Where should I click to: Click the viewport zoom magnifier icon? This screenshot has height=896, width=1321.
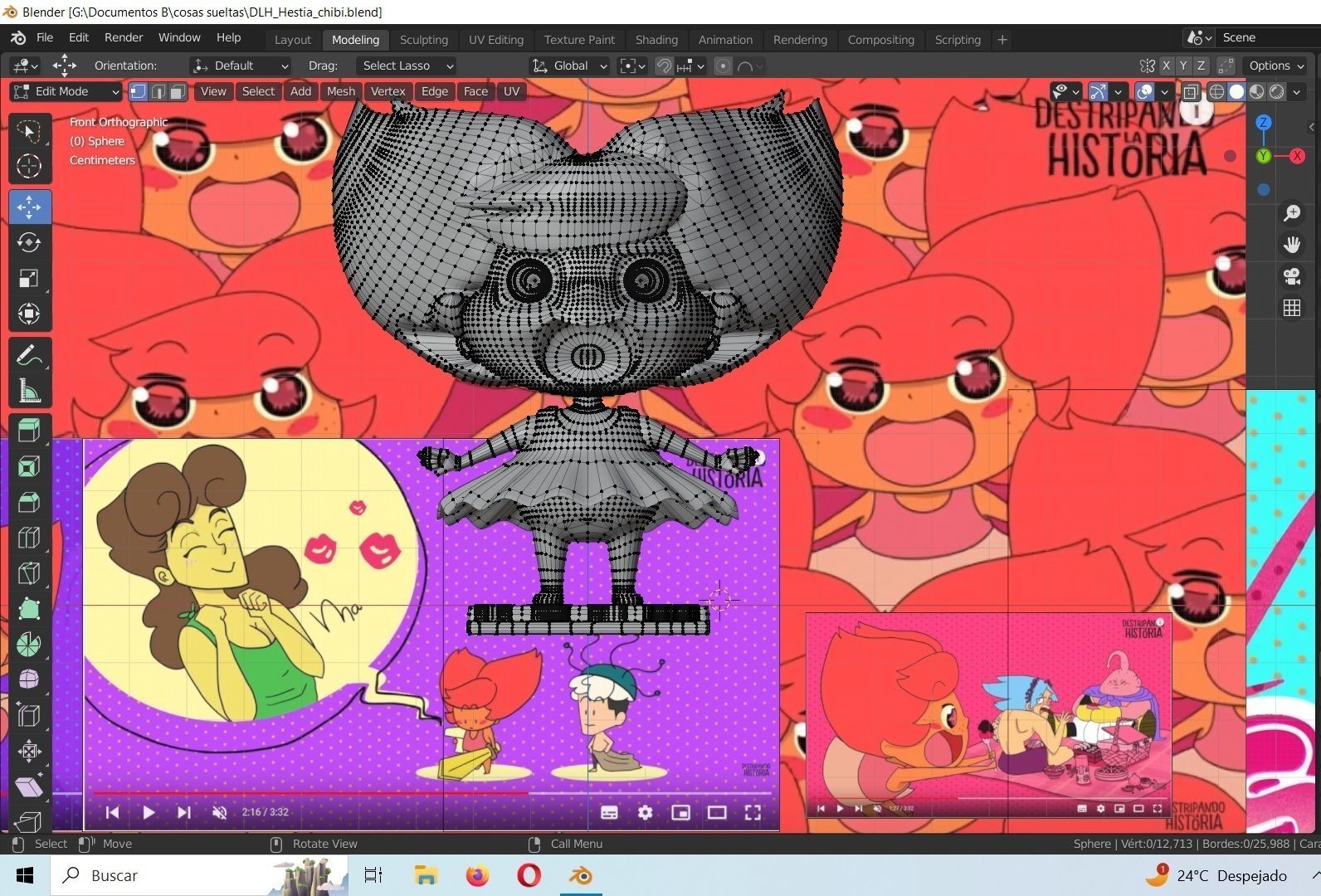pos(1292,213)
